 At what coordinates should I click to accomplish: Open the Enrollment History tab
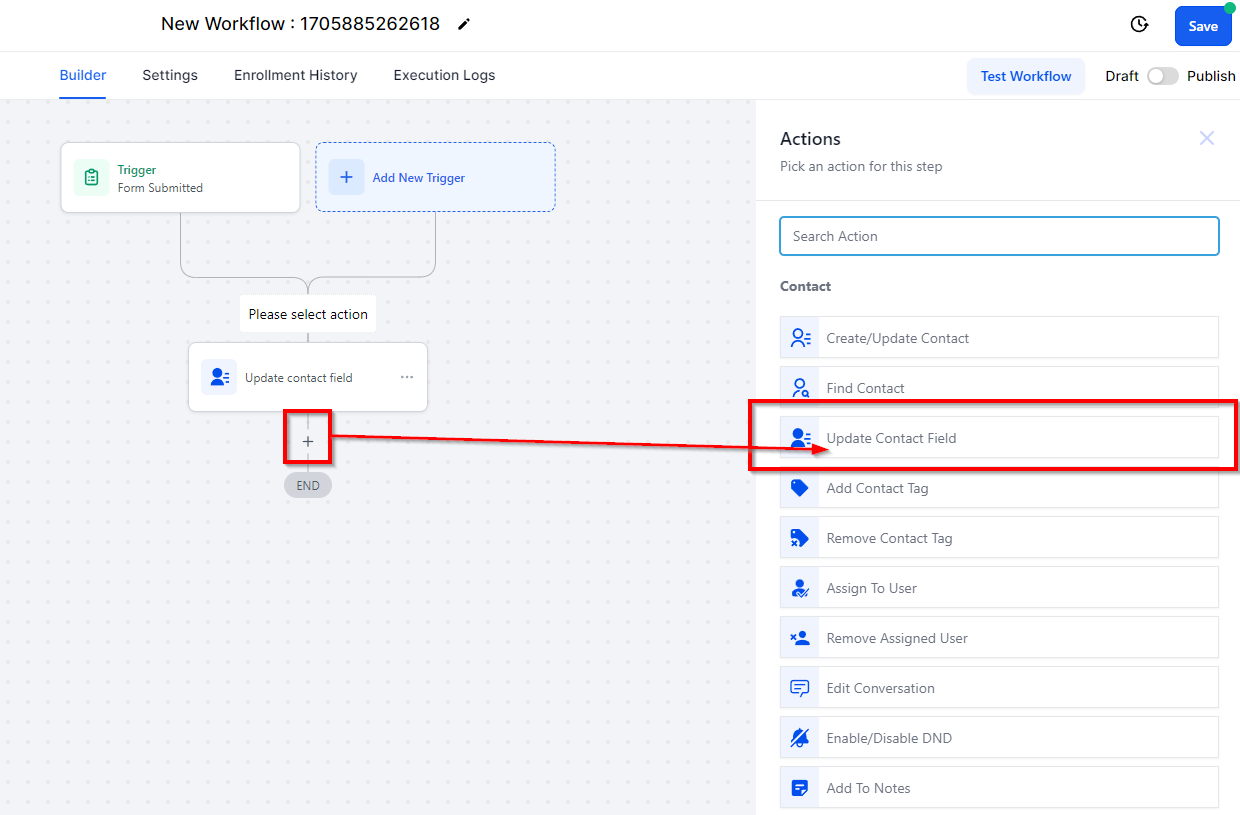tap(296, 75)
